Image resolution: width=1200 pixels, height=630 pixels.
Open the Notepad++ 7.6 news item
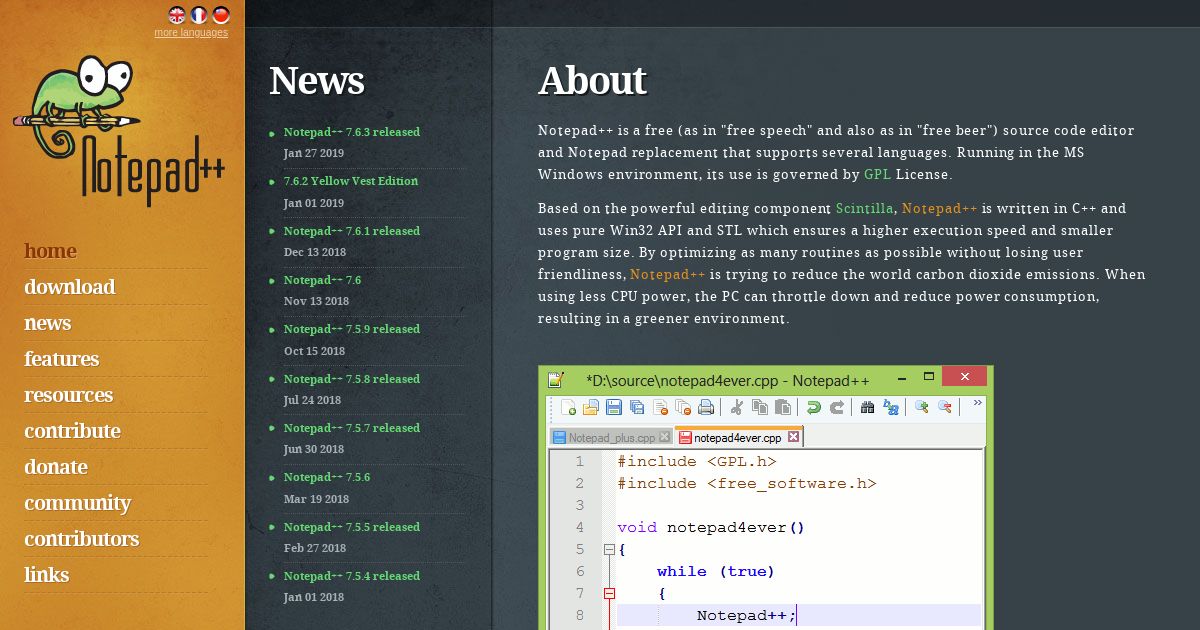pyautogui.click(x=322, y=280)
